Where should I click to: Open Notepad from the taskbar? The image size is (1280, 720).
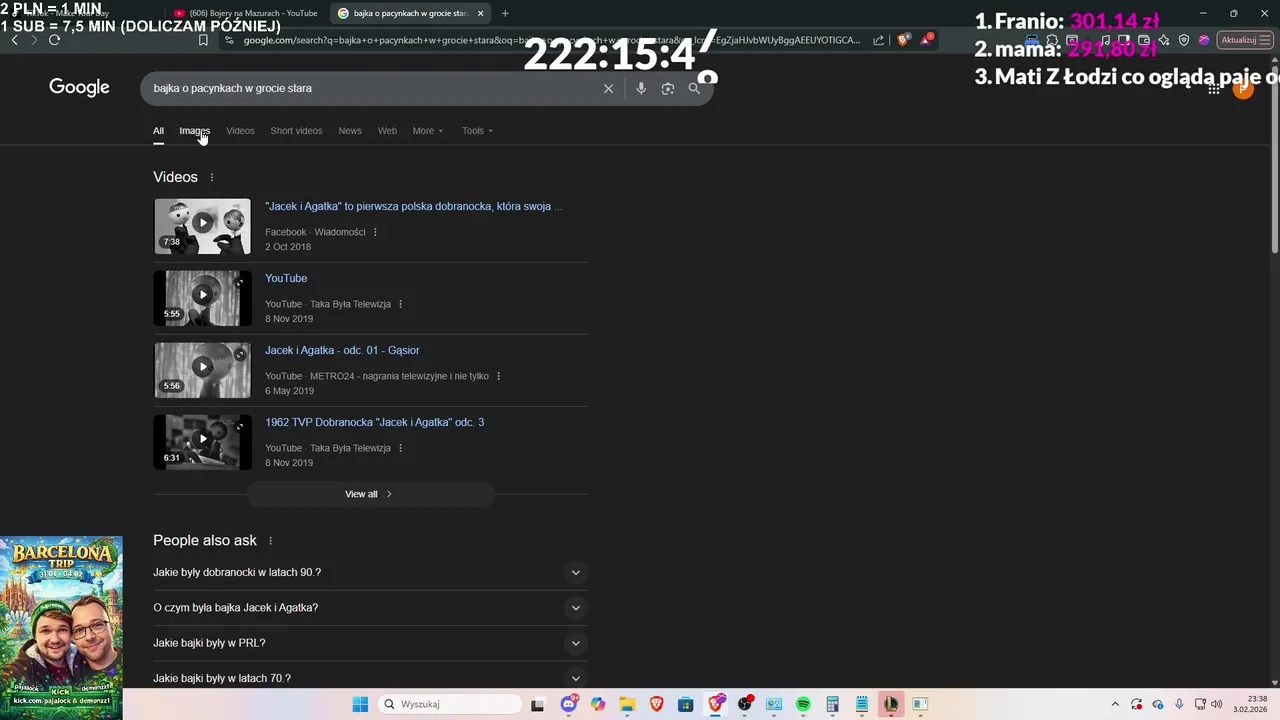pyautogui.click(x=862, y=704)
